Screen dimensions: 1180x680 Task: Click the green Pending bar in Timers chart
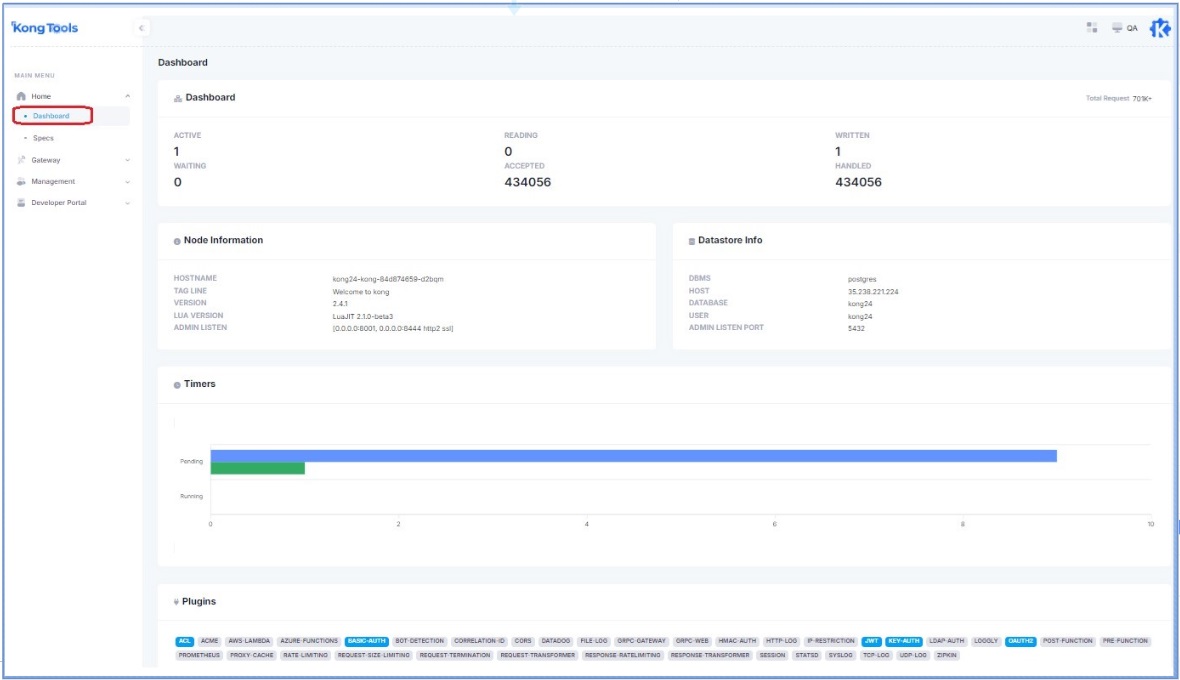click(257, 468)
